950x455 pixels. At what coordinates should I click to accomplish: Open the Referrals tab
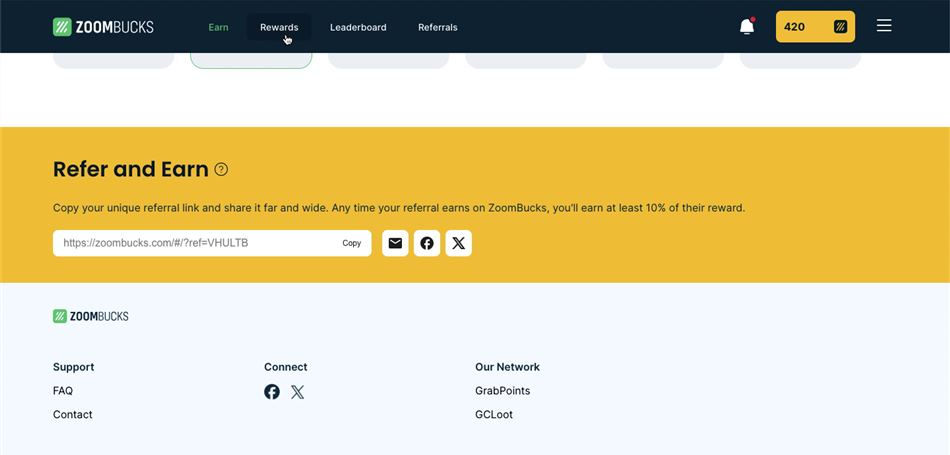(437, 27)
